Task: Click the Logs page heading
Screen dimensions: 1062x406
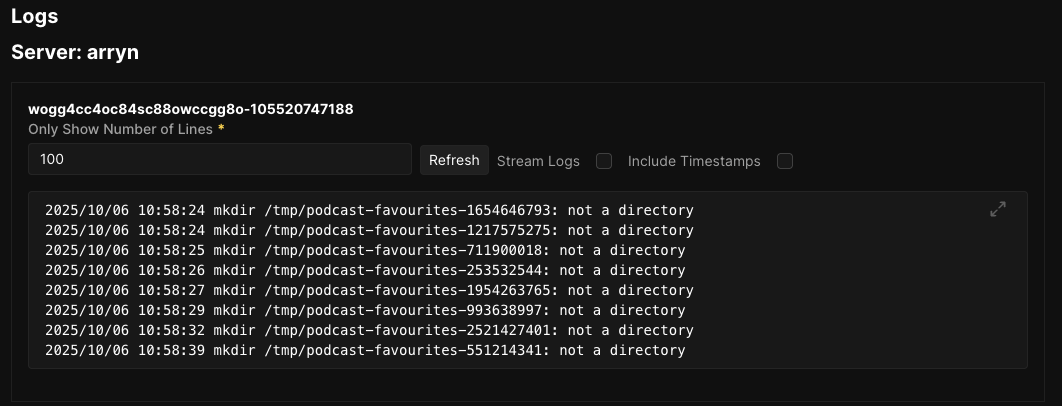Action: coord(35,16)
